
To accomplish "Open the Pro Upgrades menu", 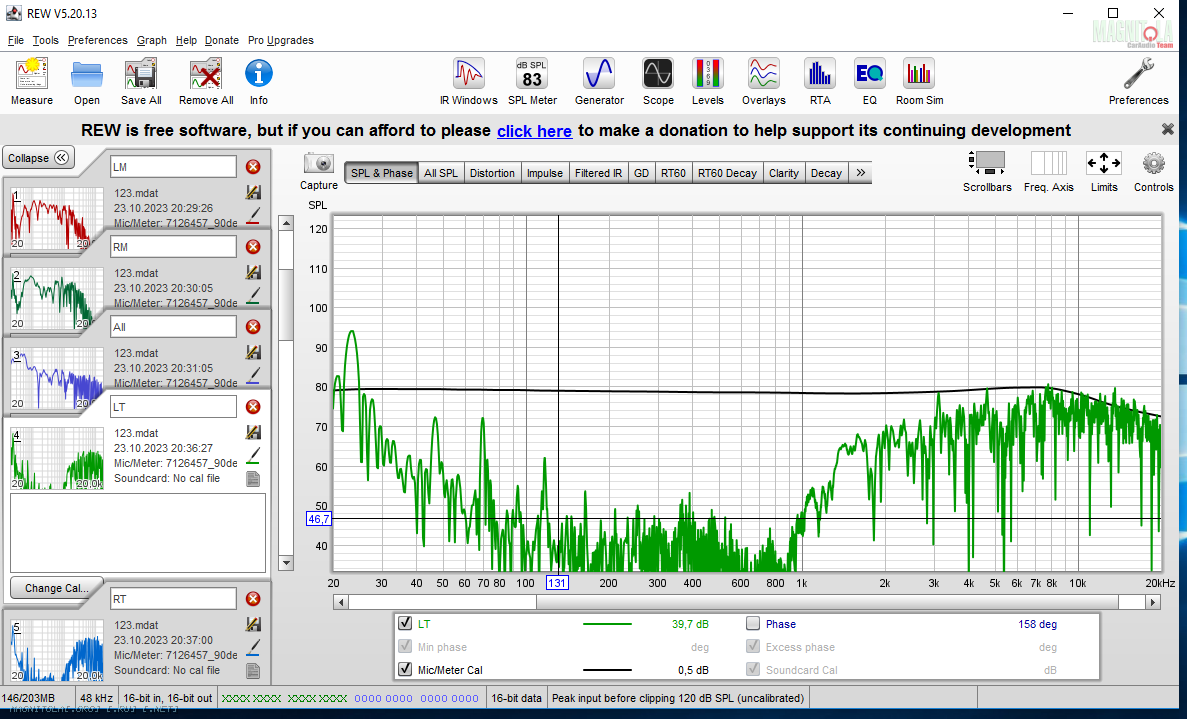I will [x=281, y=40].
